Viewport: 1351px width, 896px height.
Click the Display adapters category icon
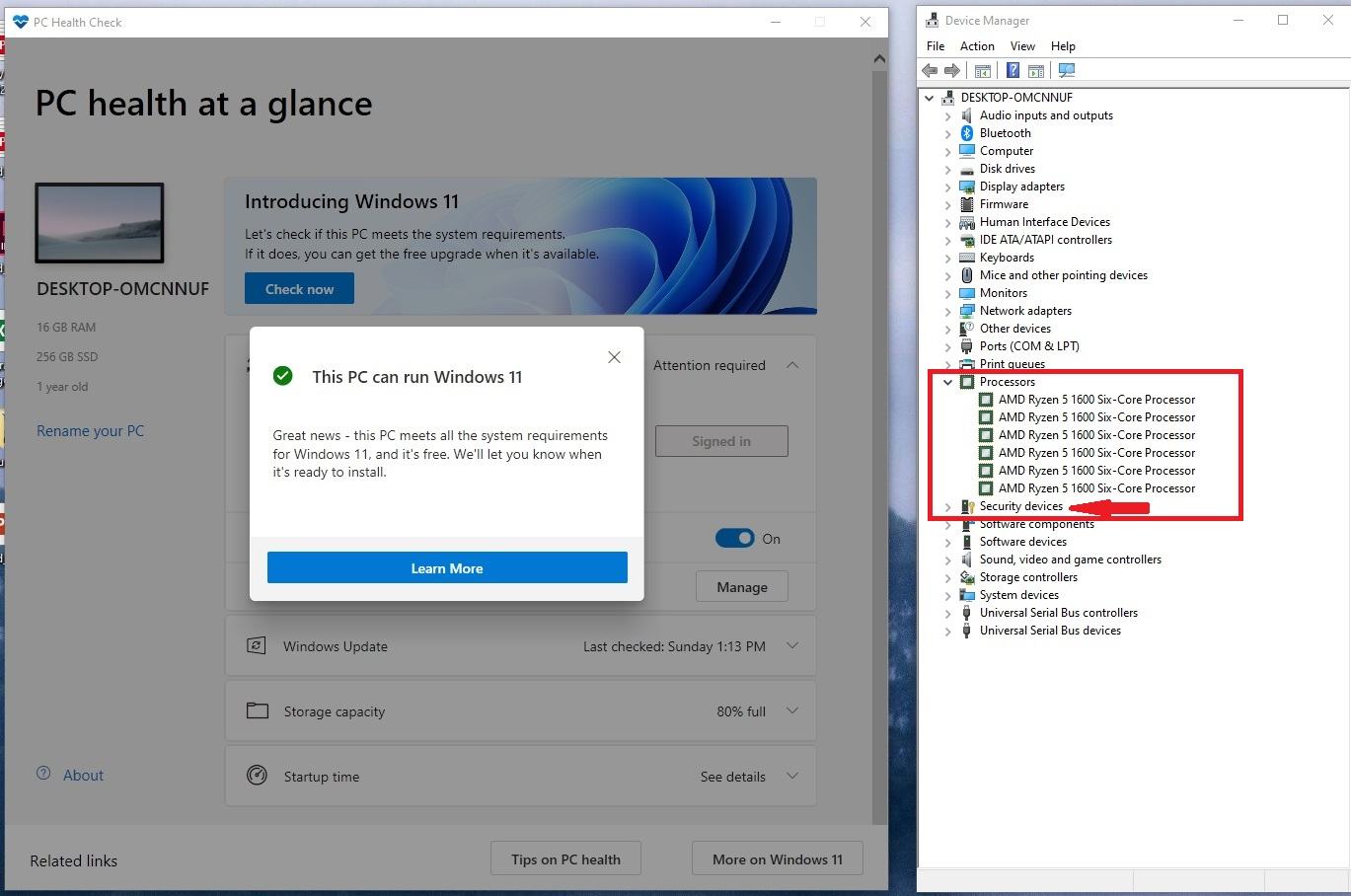point(967,187)
